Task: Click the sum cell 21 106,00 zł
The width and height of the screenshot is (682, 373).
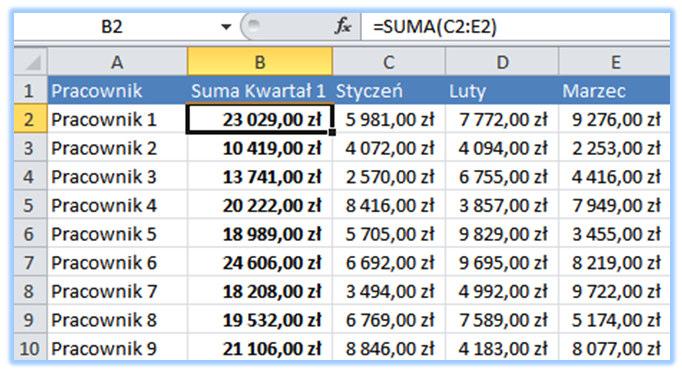Action: click(260, 347)
